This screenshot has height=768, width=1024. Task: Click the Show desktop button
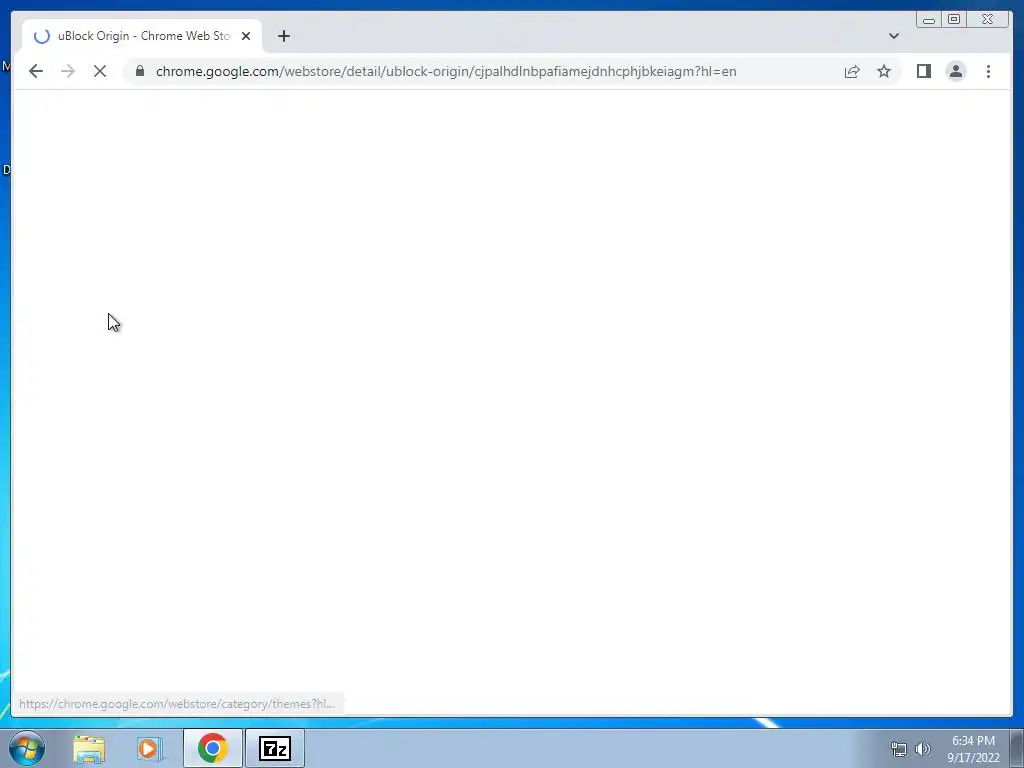[1017, 748]
